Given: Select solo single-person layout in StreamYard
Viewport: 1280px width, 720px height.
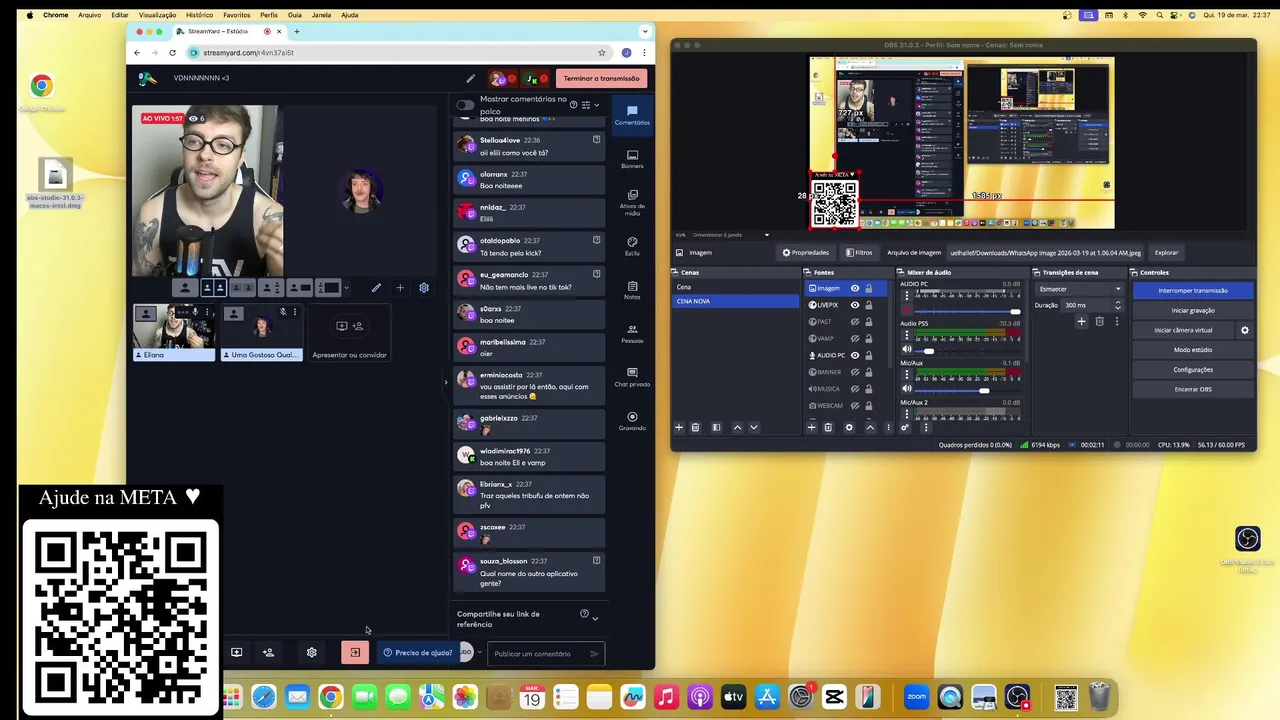Looking at the screenshot, I should click(185, 288).
